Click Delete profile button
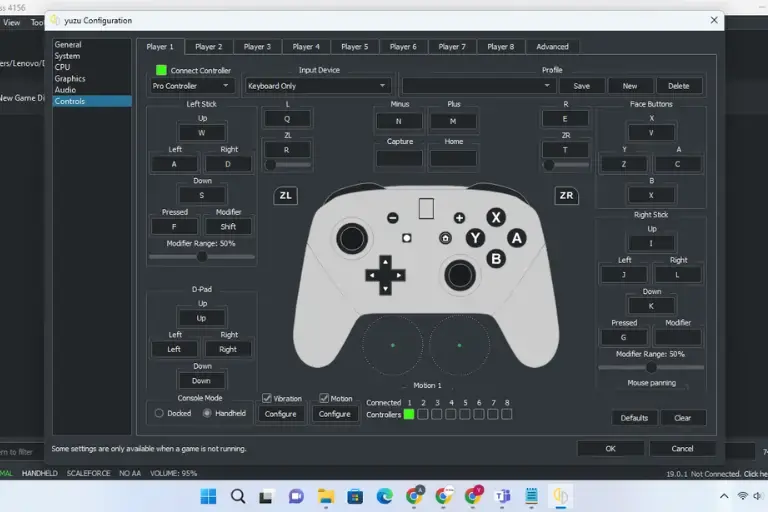The width and height of the screenshot is (768, 512). (678, 86)
